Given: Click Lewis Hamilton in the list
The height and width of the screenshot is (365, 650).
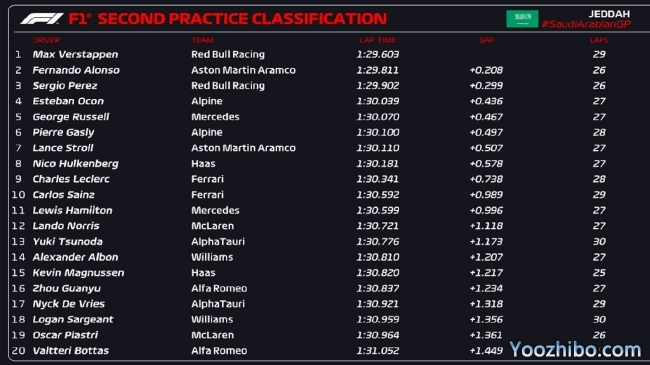Looking at the screenshot, I should [72, 210].
